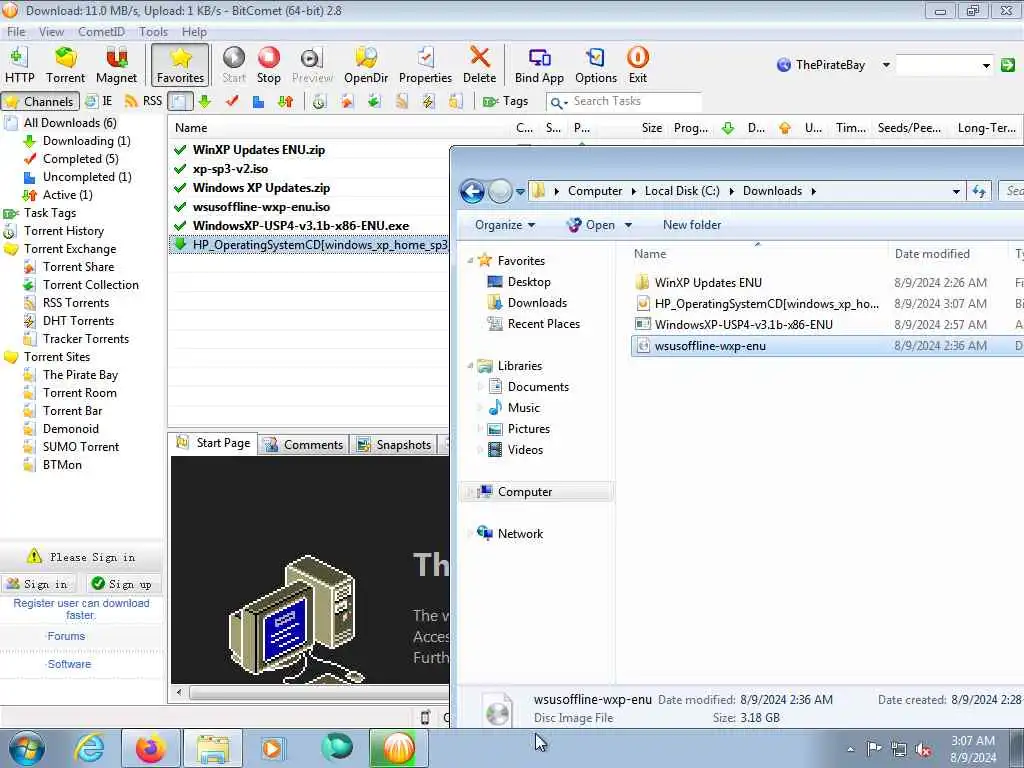Select Completed (5) in sidebar
Screen dimensions: 1024x768
click(80, 159)
